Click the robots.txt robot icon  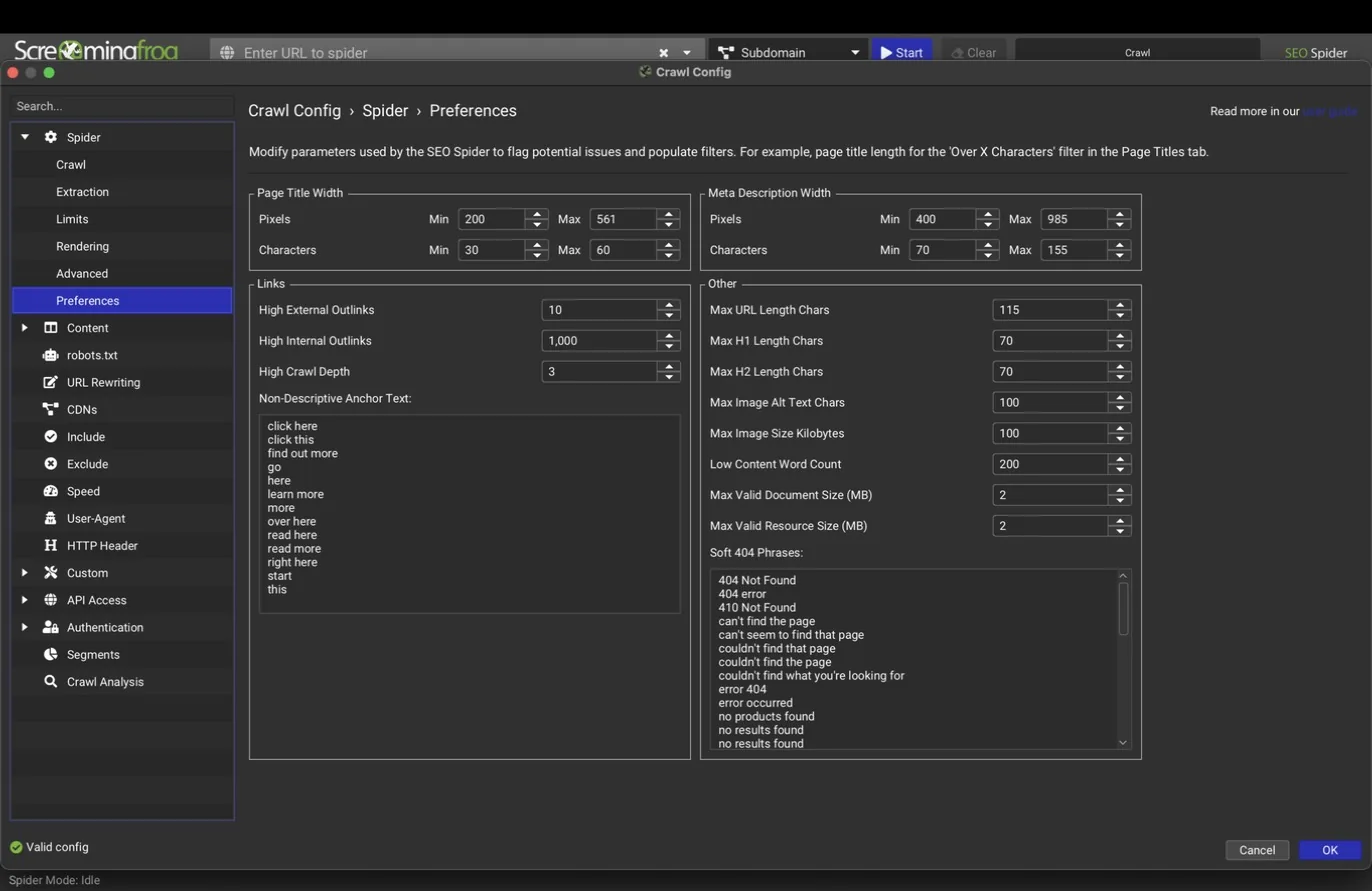(x=50, y=355)
